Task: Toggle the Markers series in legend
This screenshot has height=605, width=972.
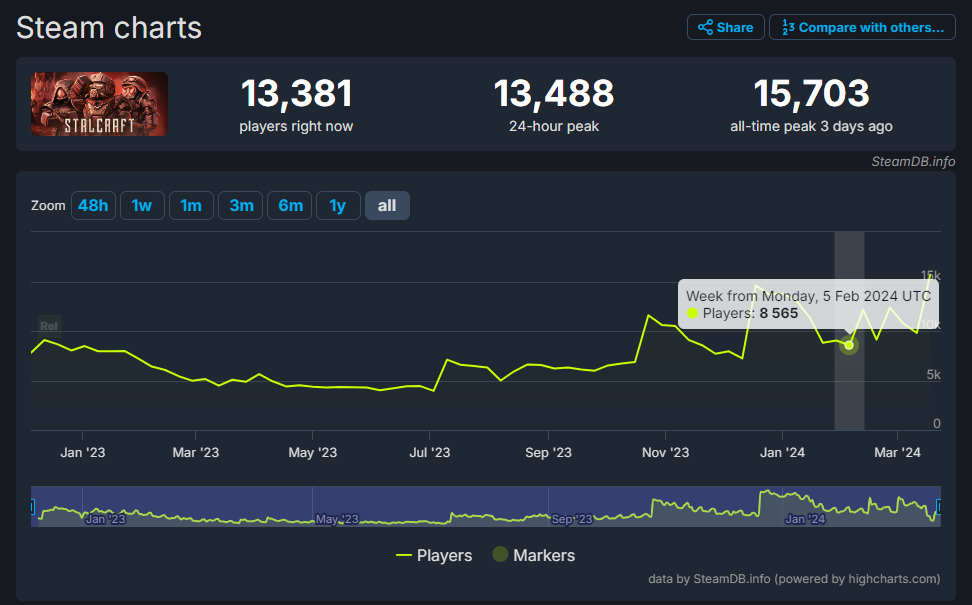Action: (x=534, y=555)
